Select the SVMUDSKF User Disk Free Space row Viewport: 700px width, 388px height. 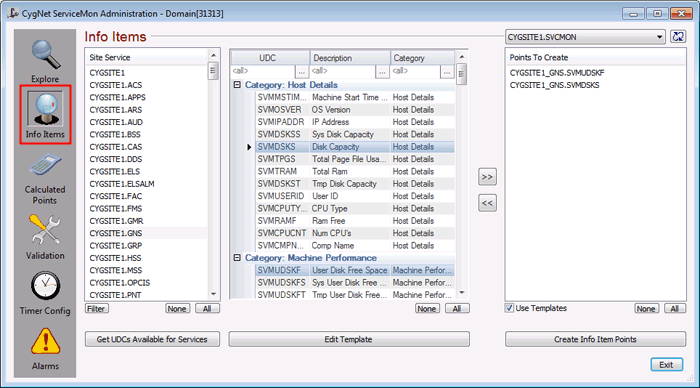point(355,270)
